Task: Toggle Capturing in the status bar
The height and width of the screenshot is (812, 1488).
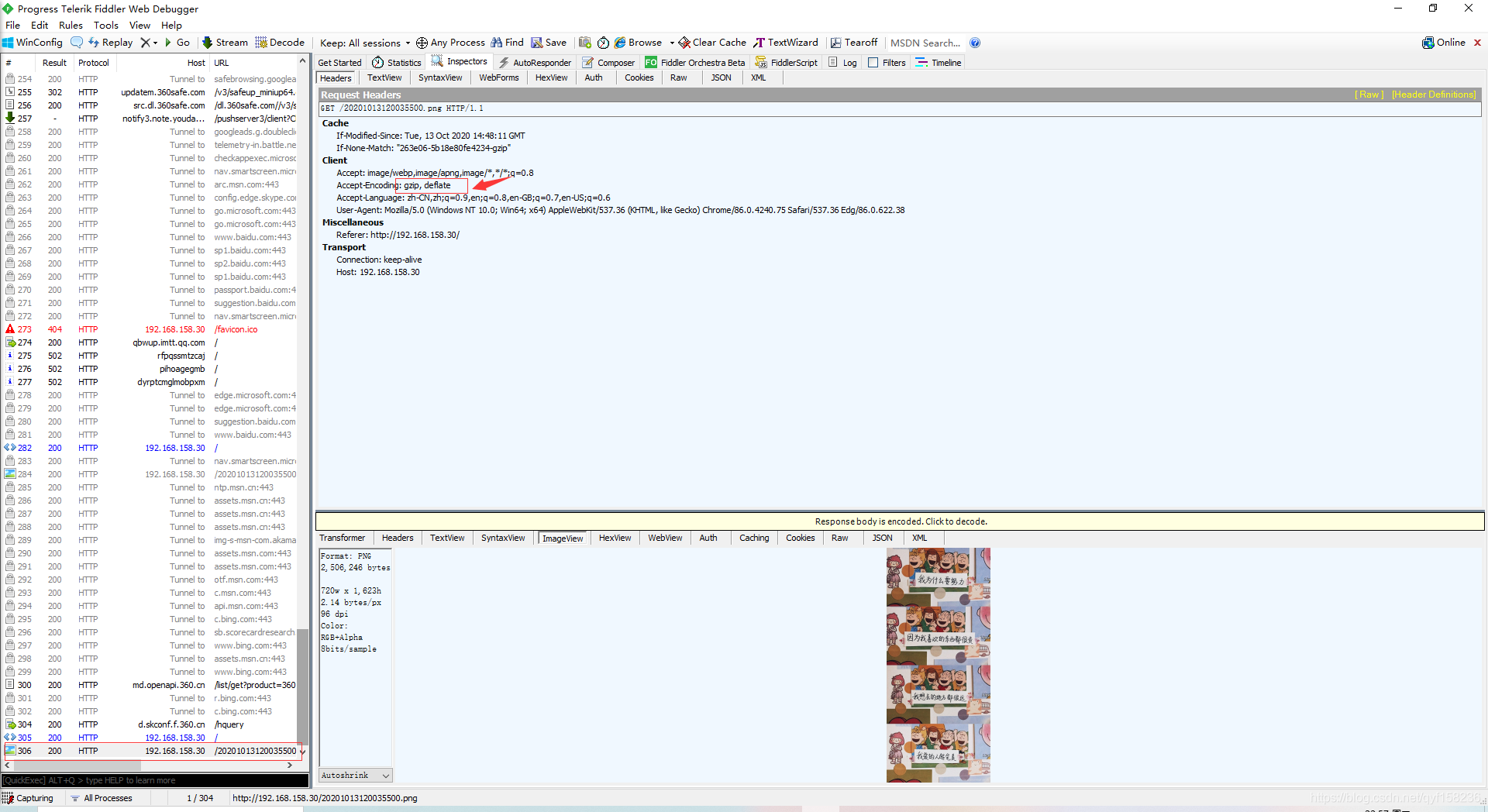Action: click(29, 798)
